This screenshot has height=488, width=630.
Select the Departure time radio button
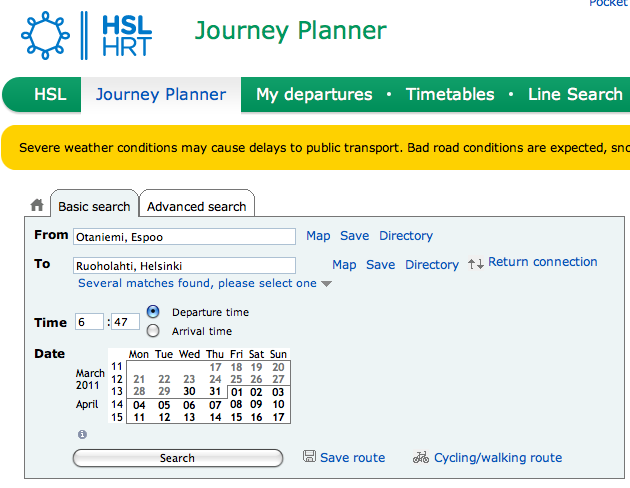coord(153,312)
